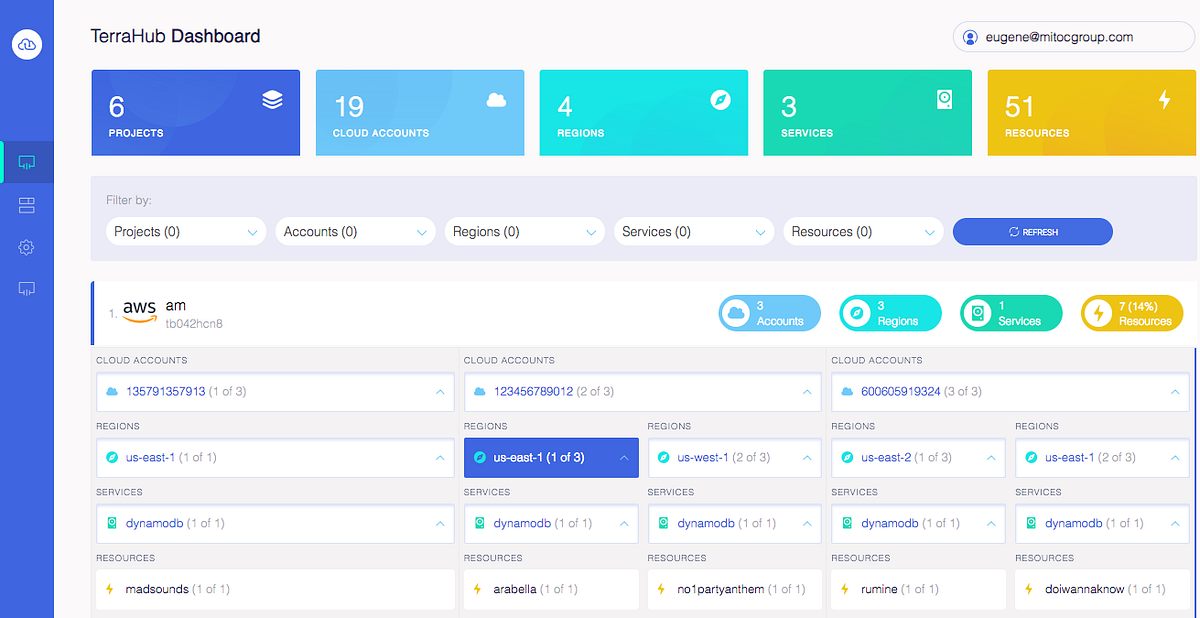The height and width of the screenshot is (618, 1200).
Task: Click the eugene@mitocgroup.com account field
Action: pyautogui.click(x=1073, y=36)
